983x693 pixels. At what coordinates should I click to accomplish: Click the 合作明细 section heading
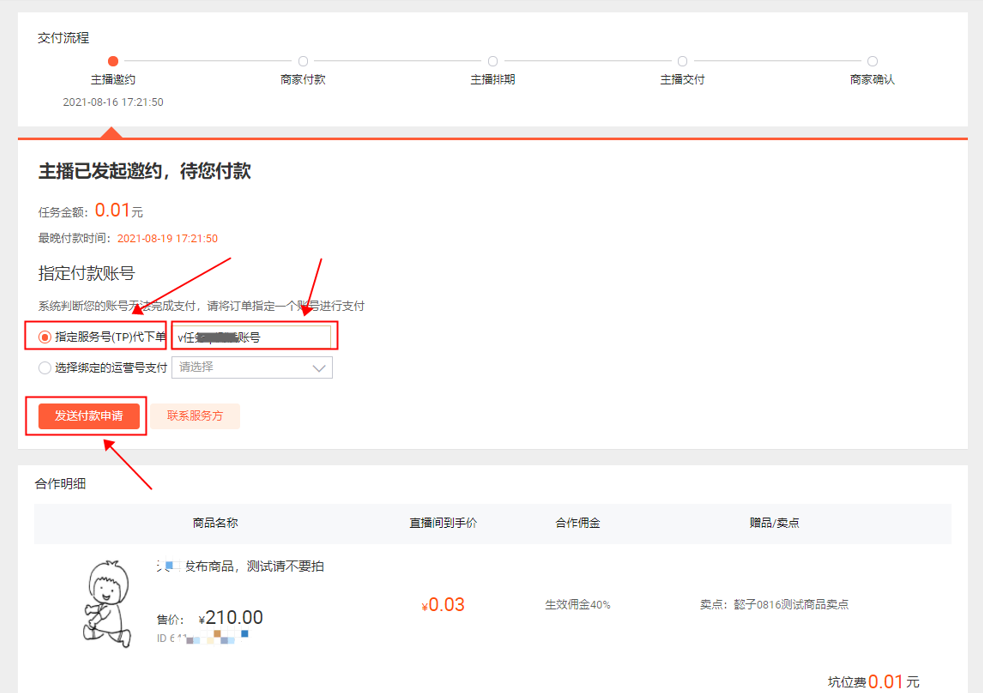60,484
